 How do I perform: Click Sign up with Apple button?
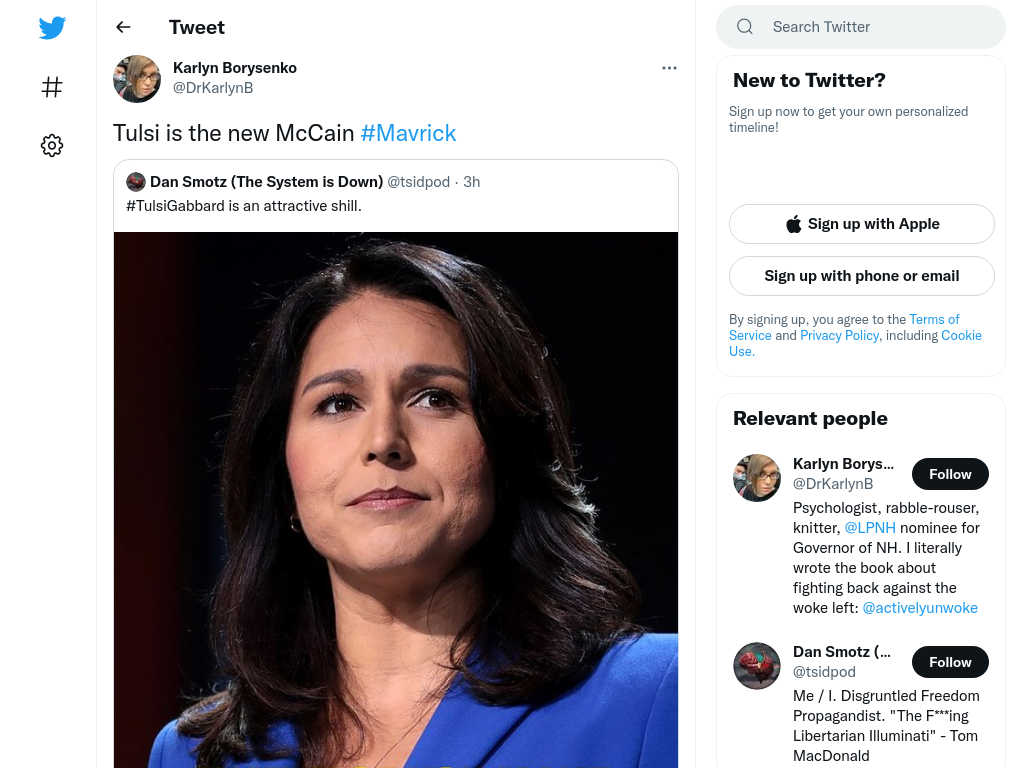click(x=861, y=224)
